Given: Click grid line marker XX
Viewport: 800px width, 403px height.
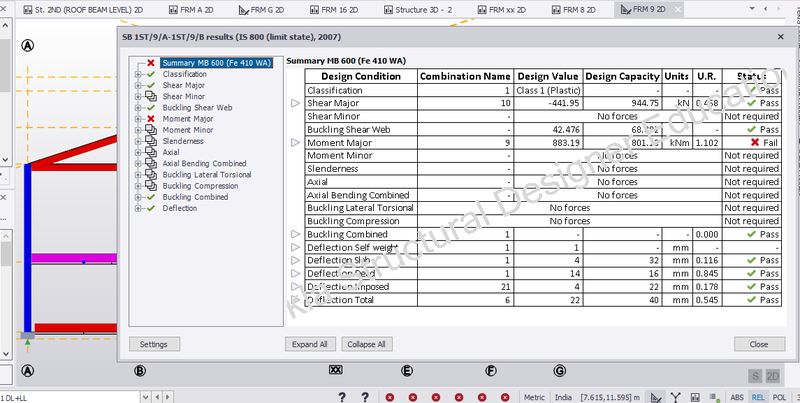Looking at the screenshot, I should coord(335,370).
